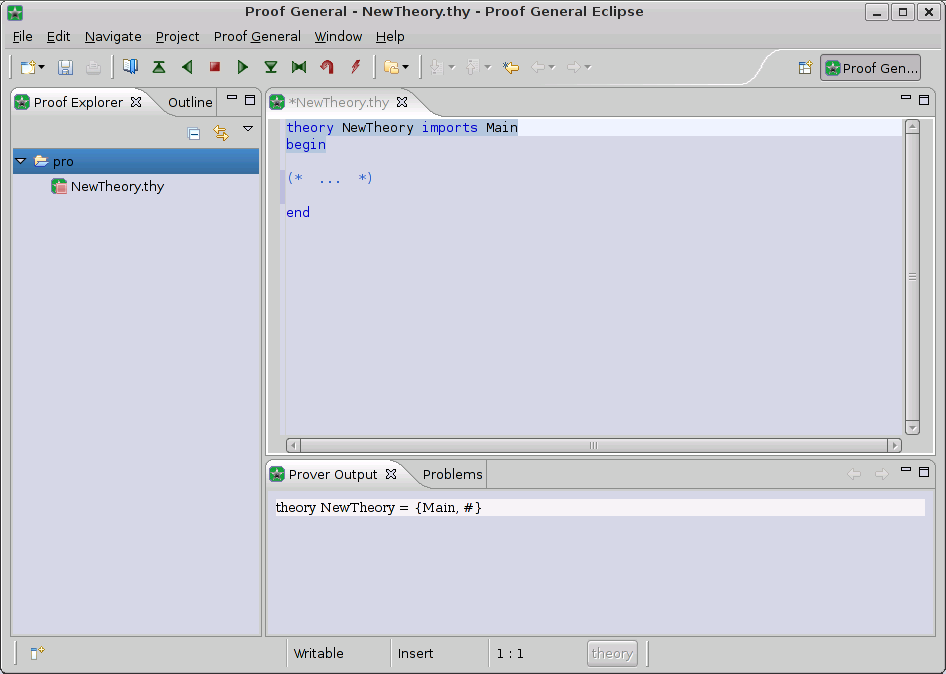
Task: Click the New wizard icon in toolbar
Action: [x=28, y=67]
